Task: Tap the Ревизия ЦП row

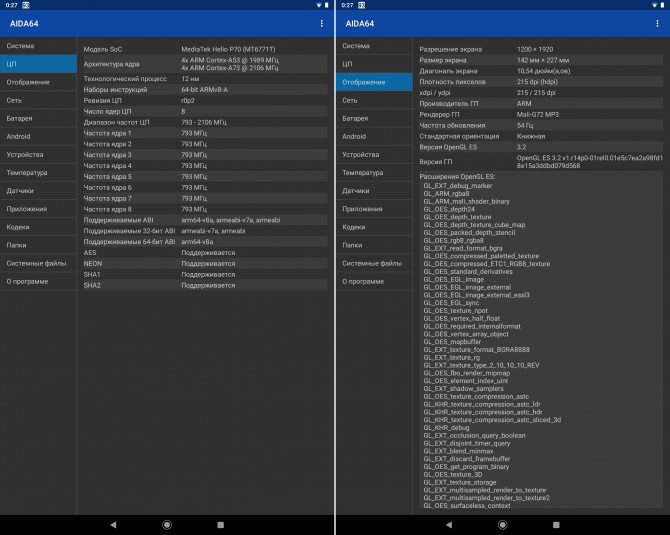Action: click(205, 100)
